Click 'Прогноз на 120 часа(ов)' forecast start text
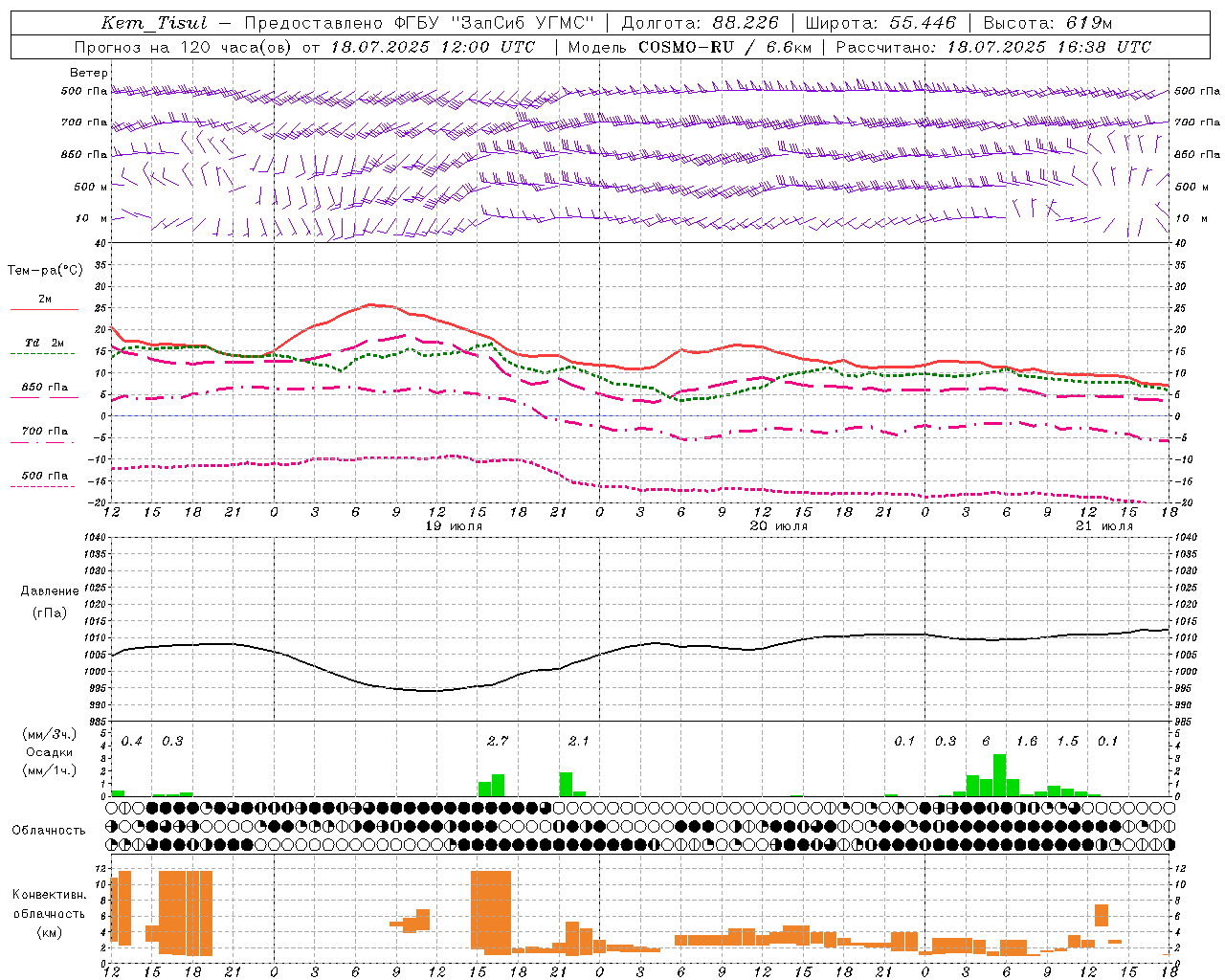 pos(182,47)
